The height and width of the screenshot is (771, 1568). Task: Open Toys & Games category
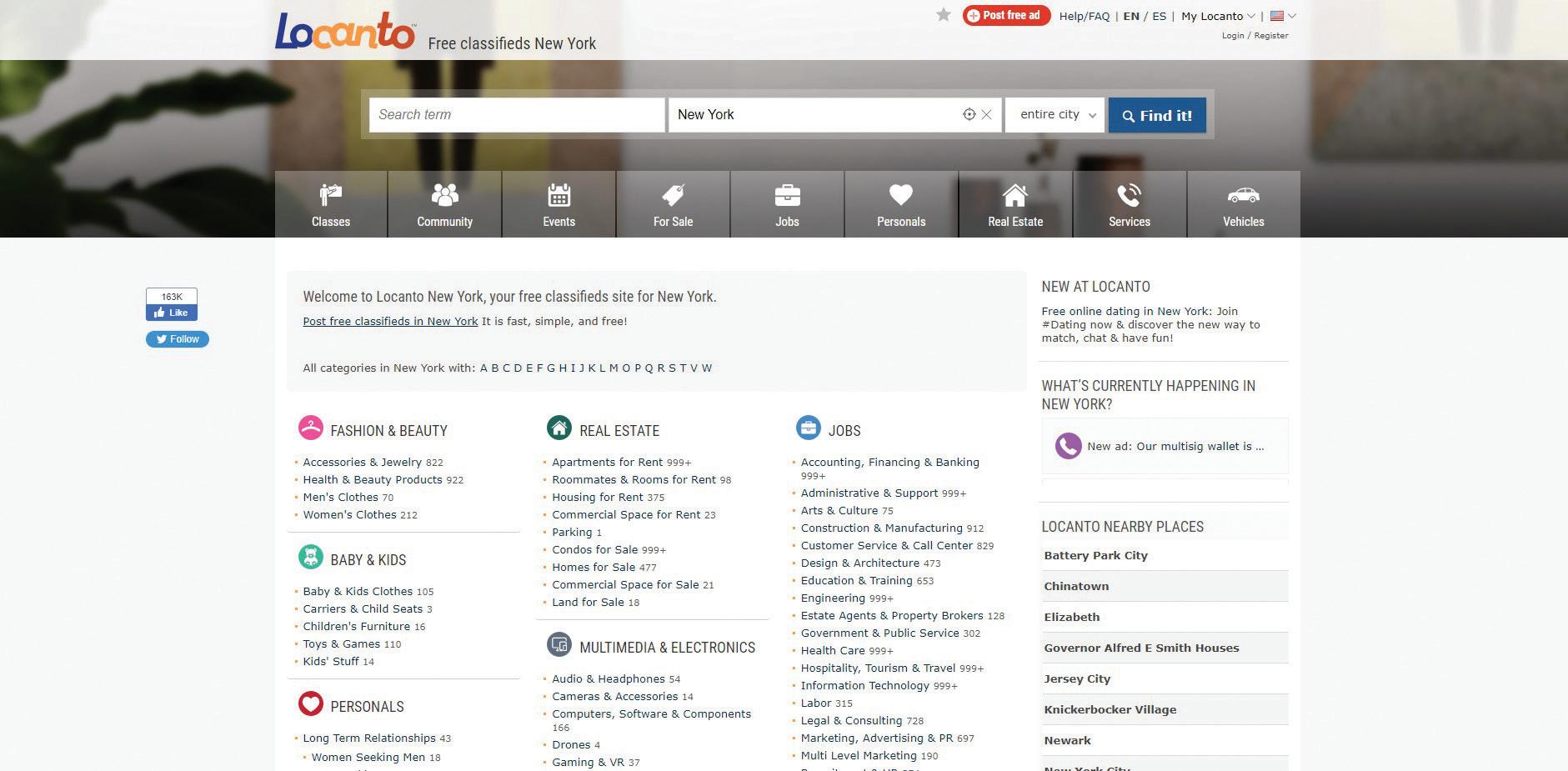[x=342, y=643]
